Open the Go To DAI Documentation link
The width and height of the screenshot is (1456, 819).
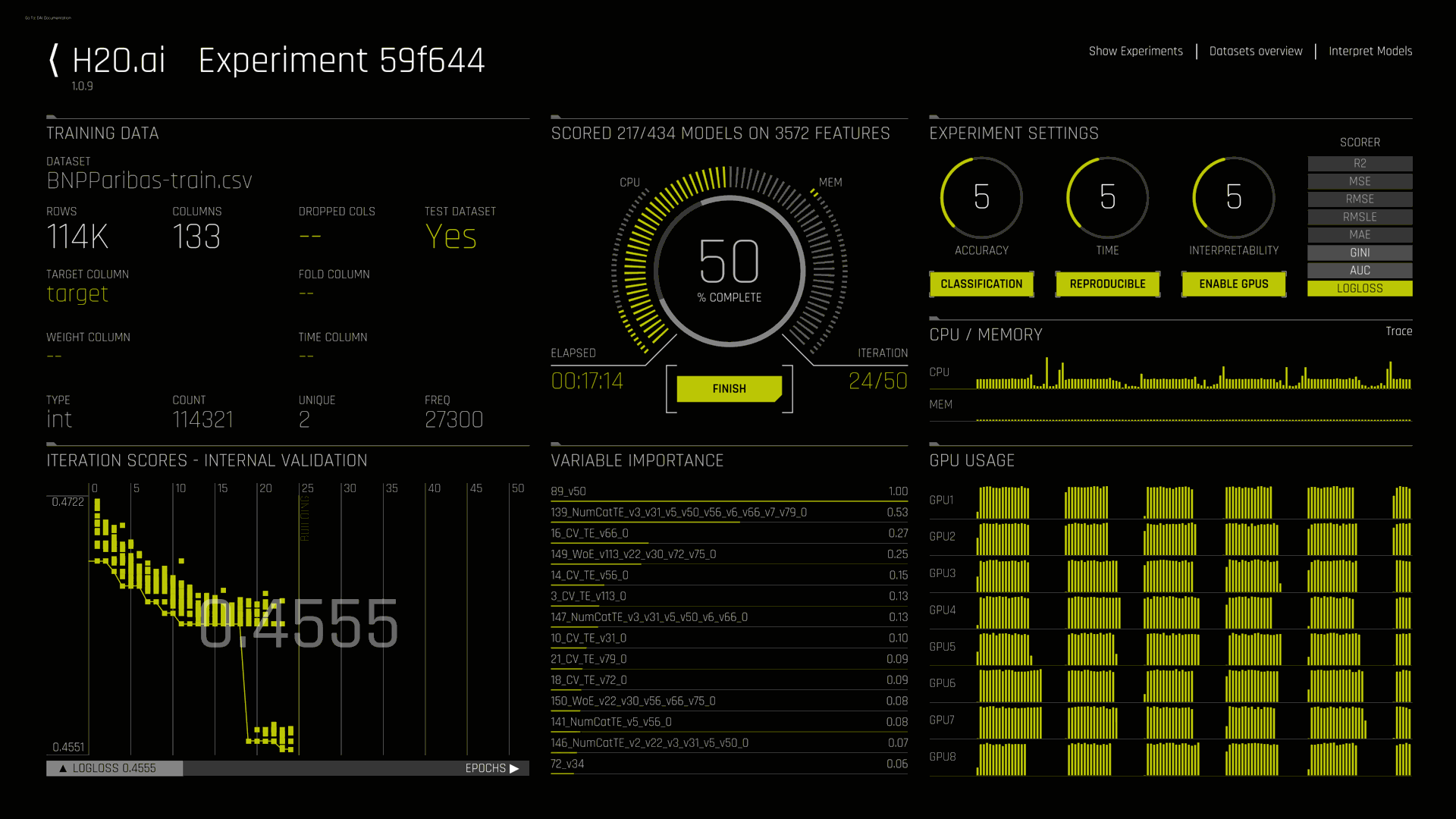48,17
